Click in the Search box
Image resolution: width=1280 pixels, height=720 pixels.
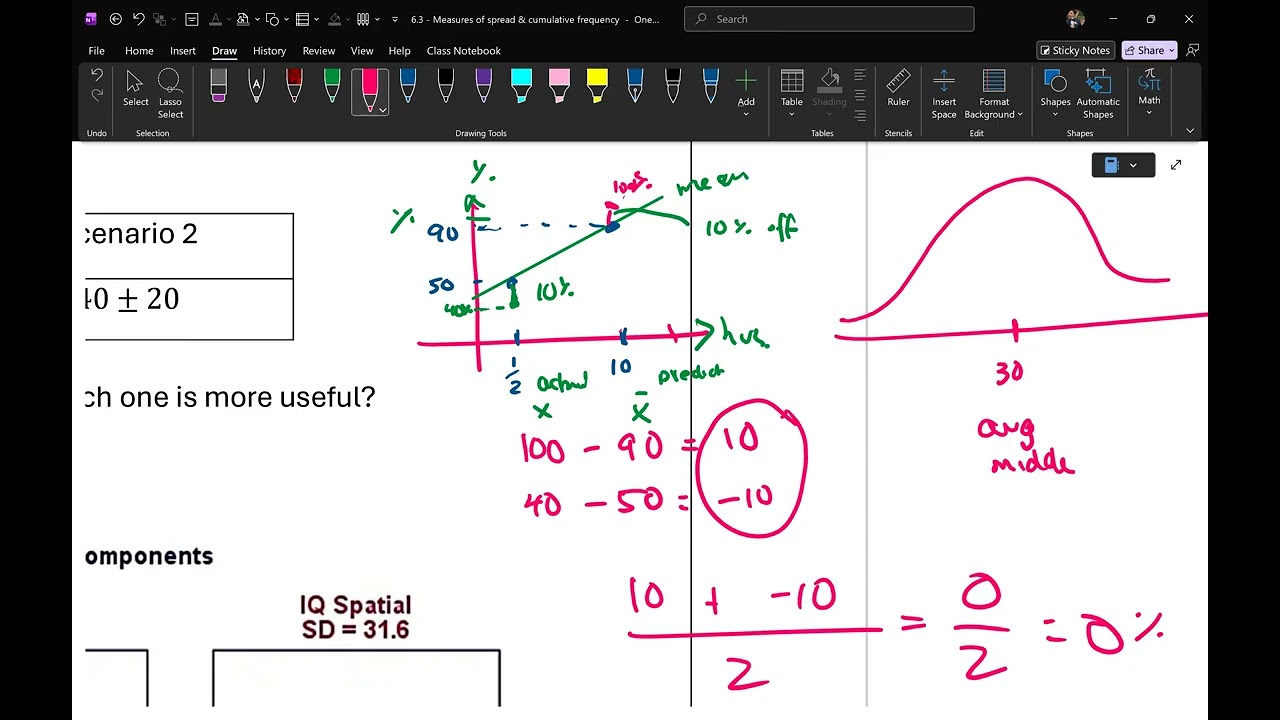(829, 19)
